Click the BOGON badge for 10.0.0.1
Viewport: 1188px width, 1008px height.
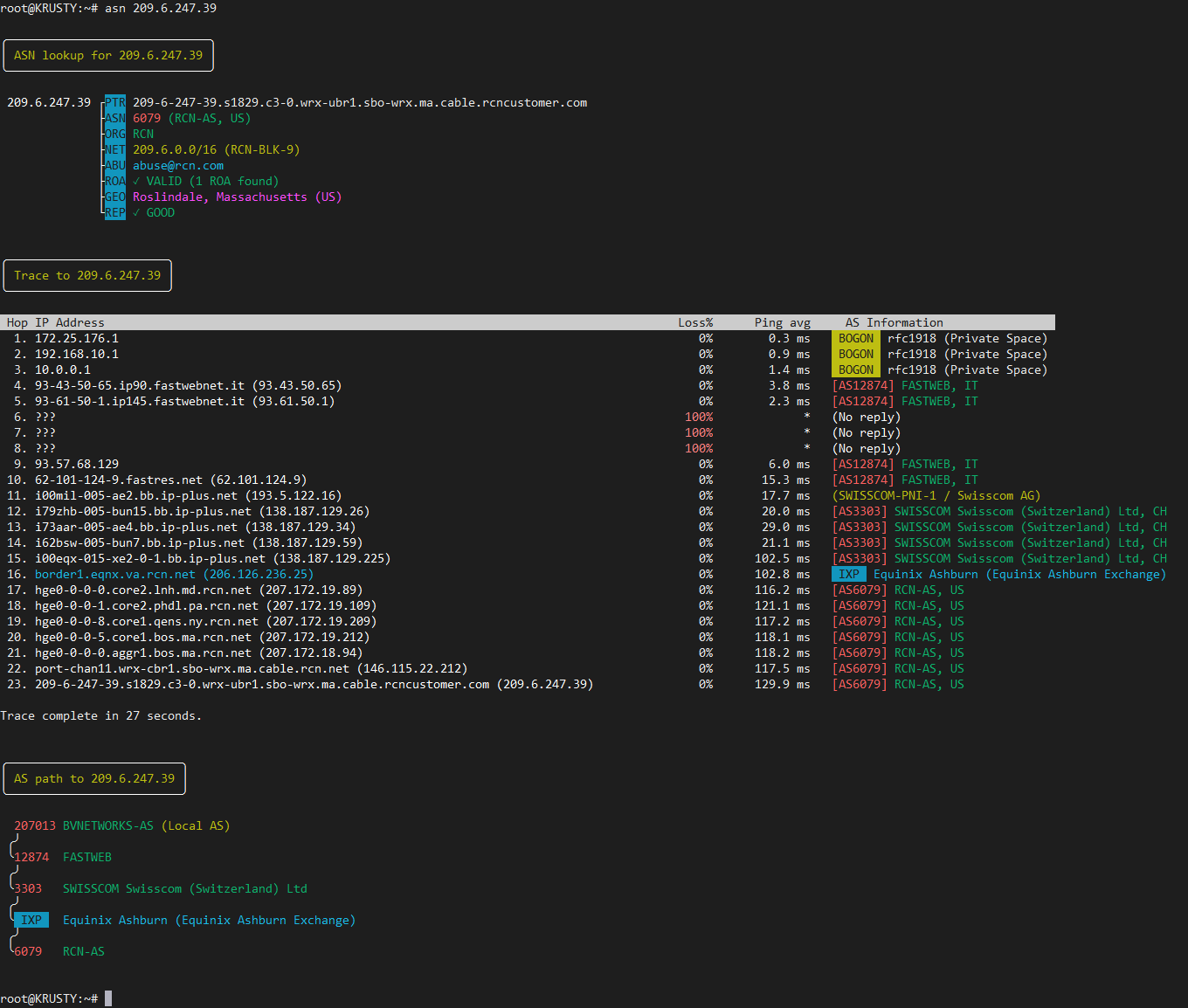pos(856,369)
